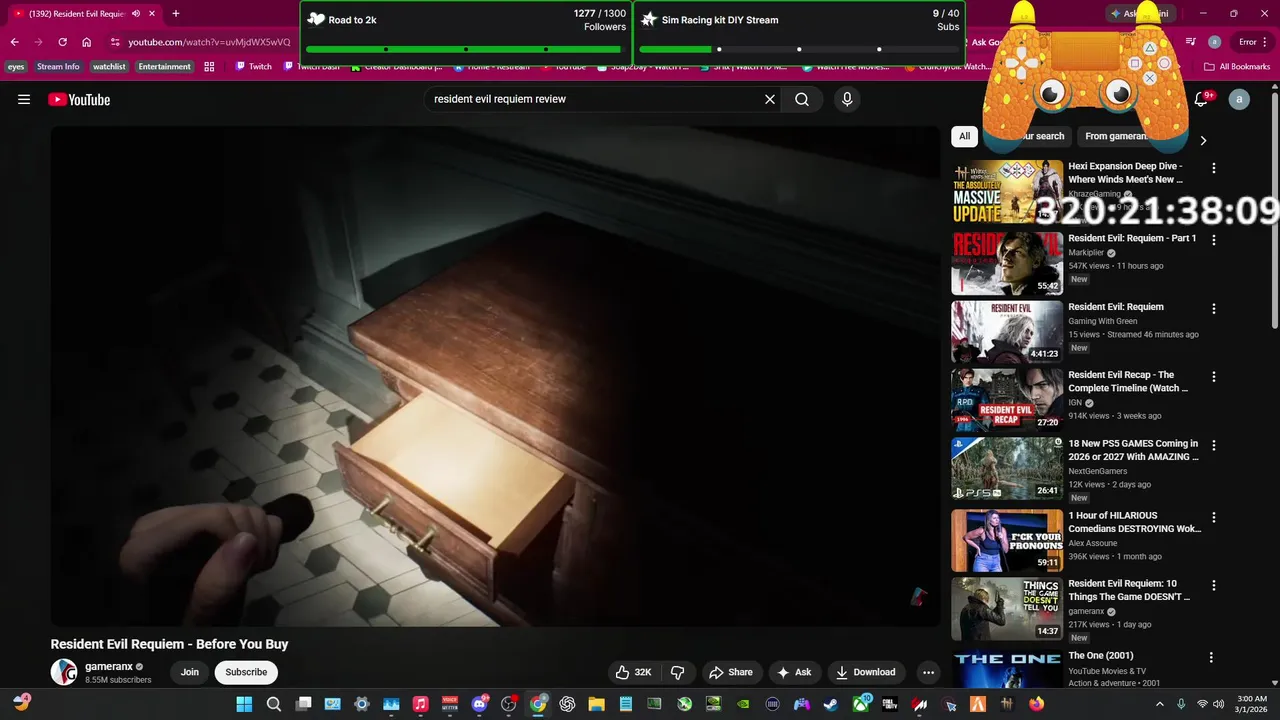This screenshot has width=1280, height=720.
Task: Open options for 1 Hour of HILARIOUS Comedians
Action: [x=1214, y=517]
